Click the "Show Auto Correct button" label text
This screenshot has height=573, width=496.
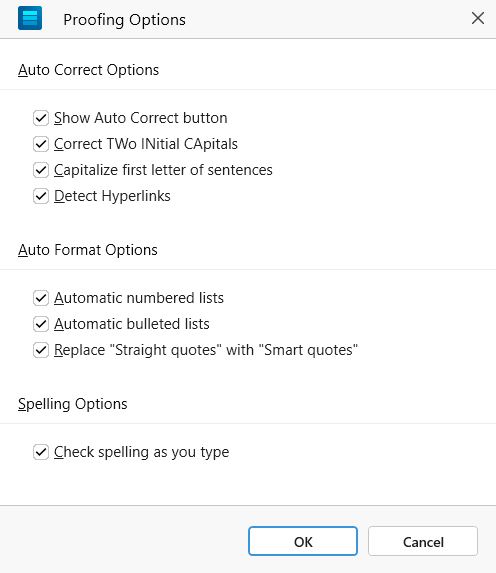(141, 118)
